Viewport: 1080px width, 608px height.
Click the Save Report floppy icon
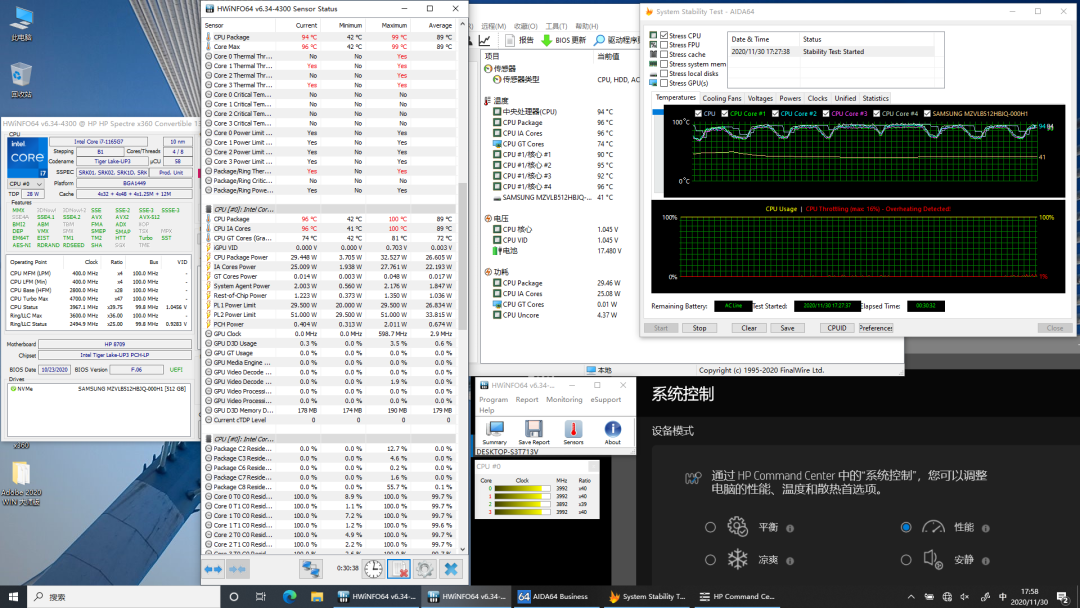click(x=533, y=428)
